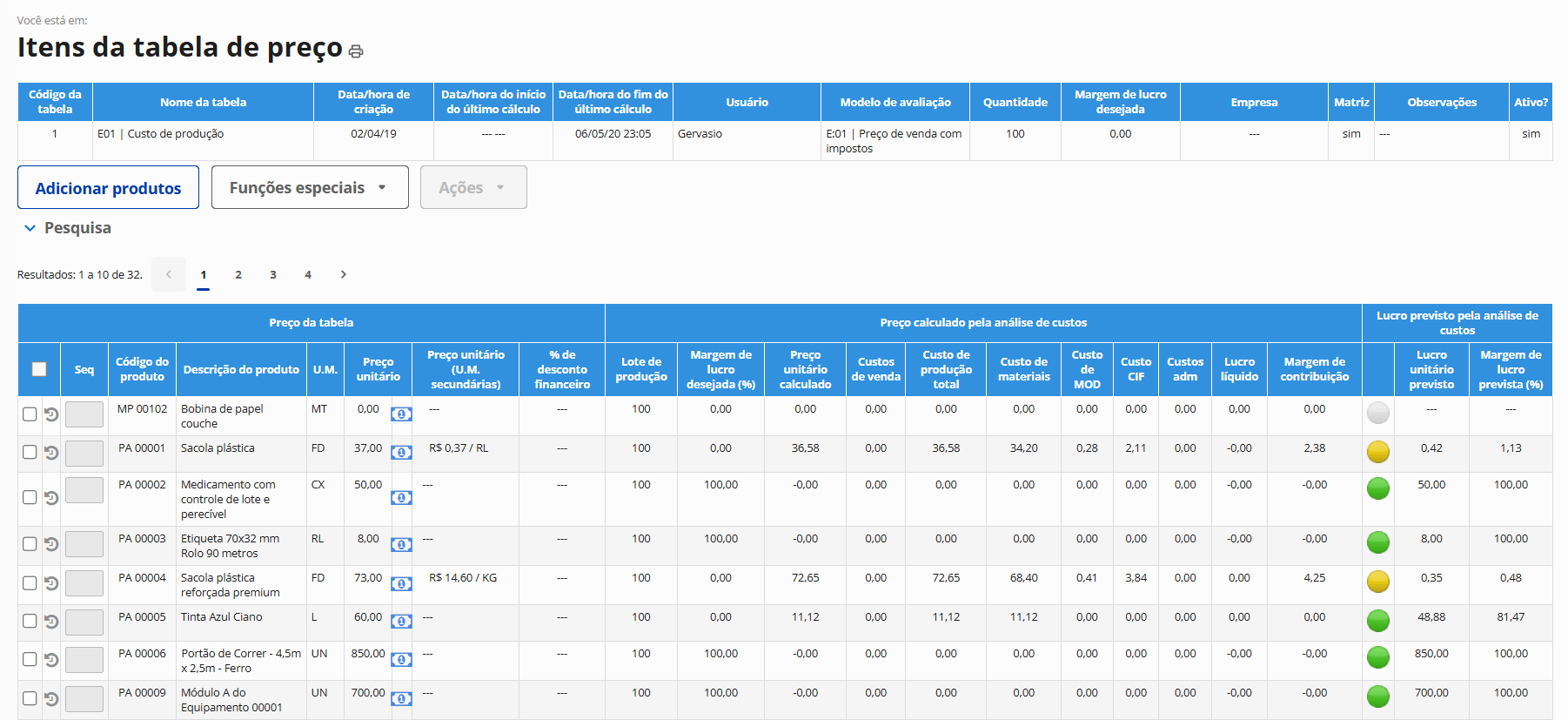Check the box for PA 00002 Medicamento row
Viewport: 1568px width, 720px height.
(30, 497)
